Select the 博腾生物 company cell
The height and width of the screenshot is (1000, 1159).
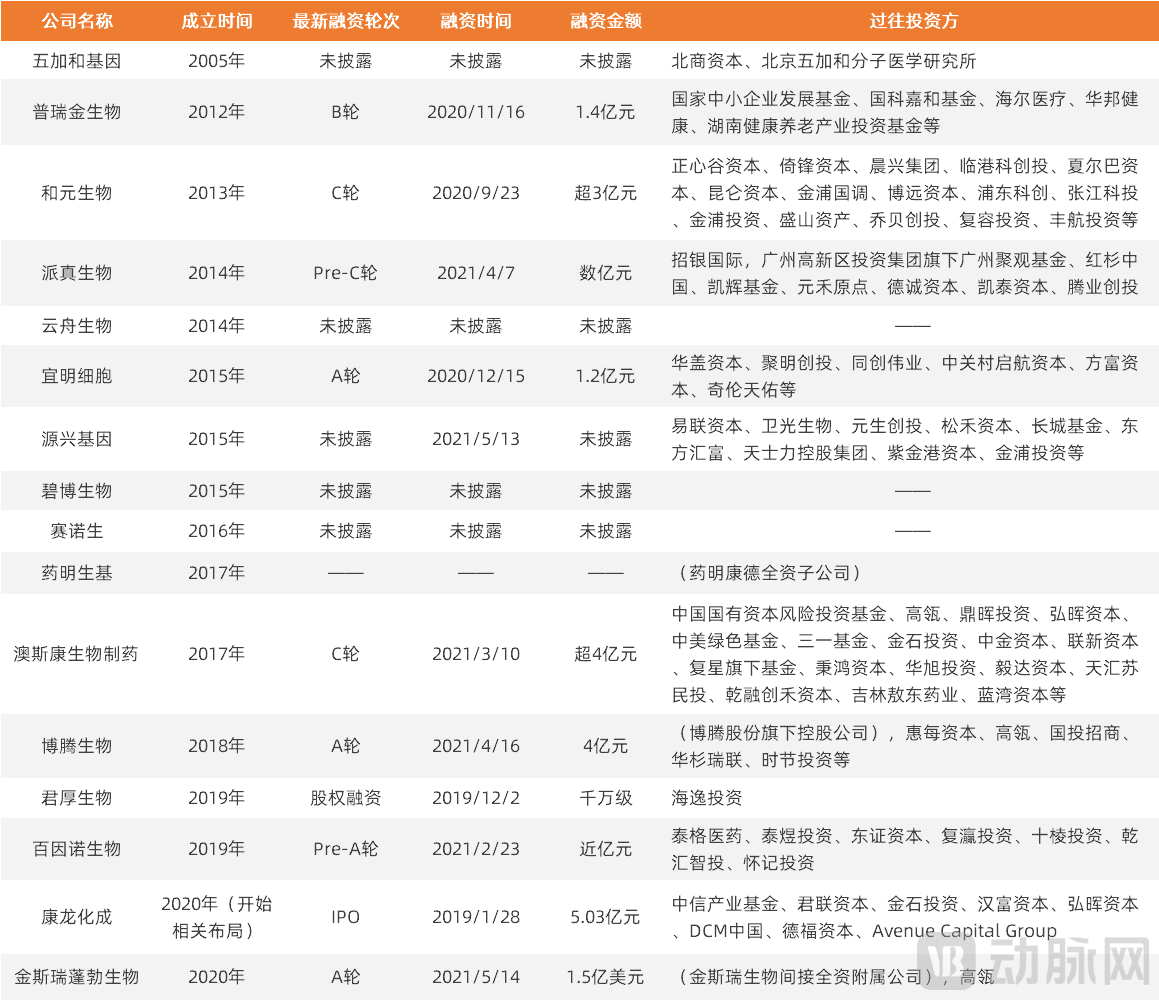[77, 746]
